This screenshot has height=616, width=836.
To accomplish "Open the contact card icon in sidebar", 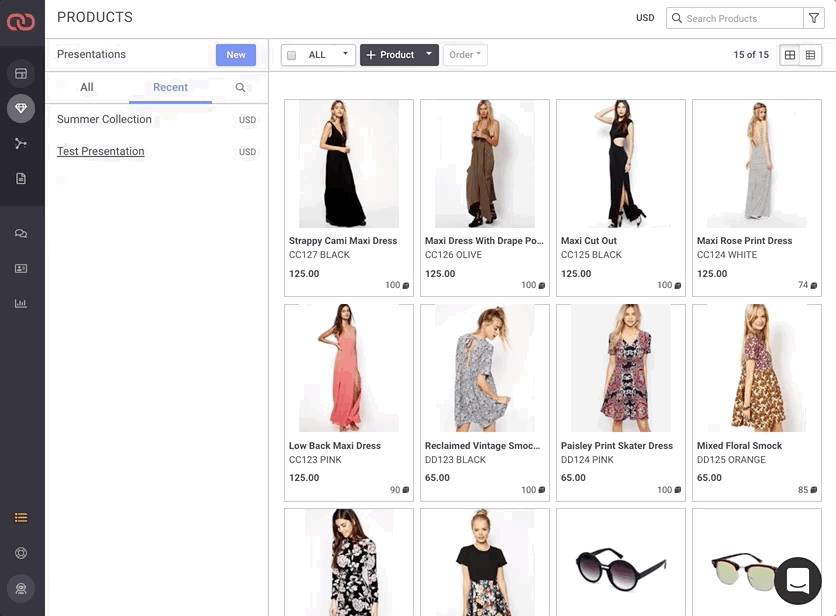I will point(21,268).
